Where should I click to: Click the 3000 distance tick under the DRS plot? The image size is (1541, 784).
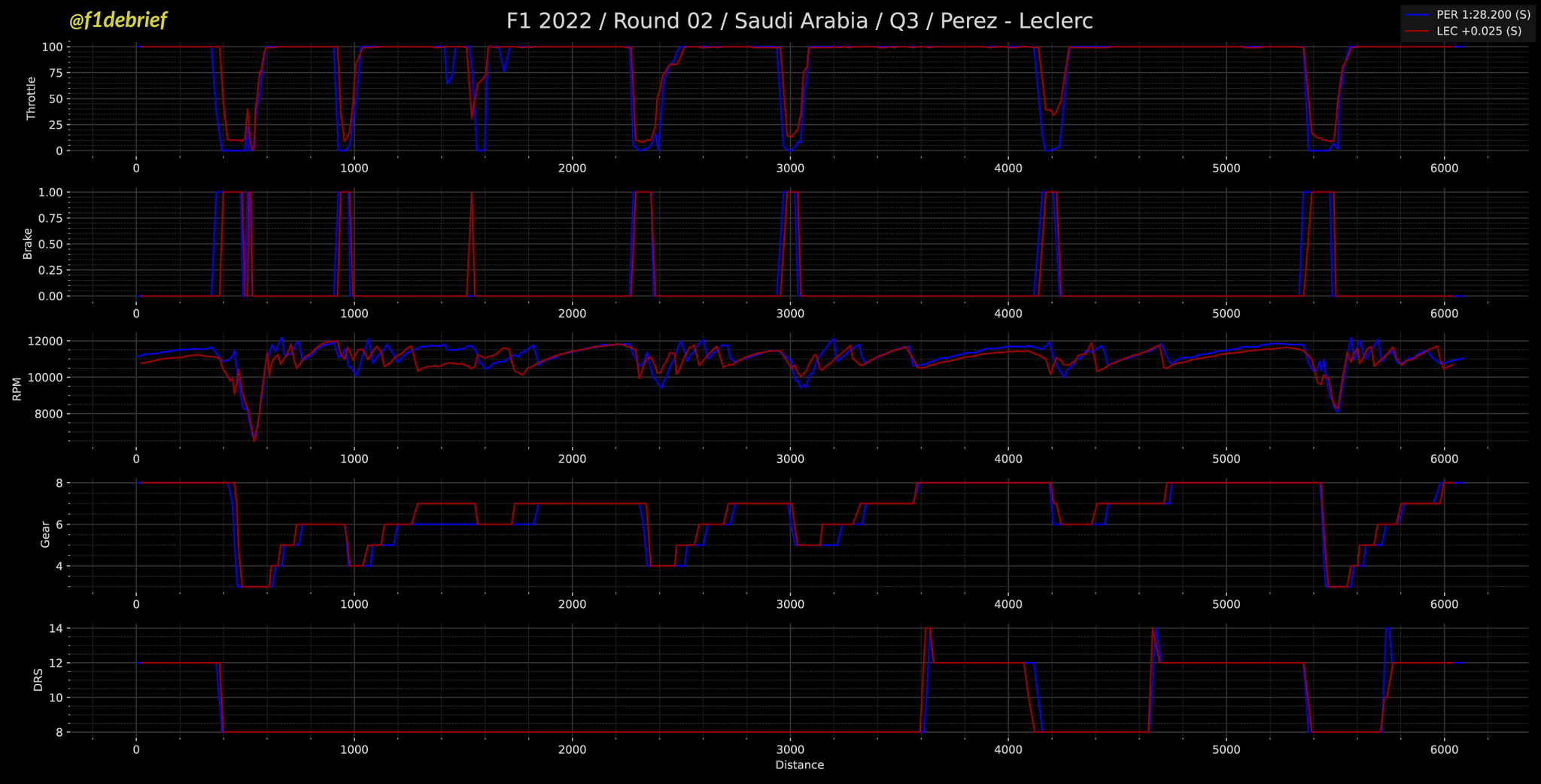click(x=790, y=749)
